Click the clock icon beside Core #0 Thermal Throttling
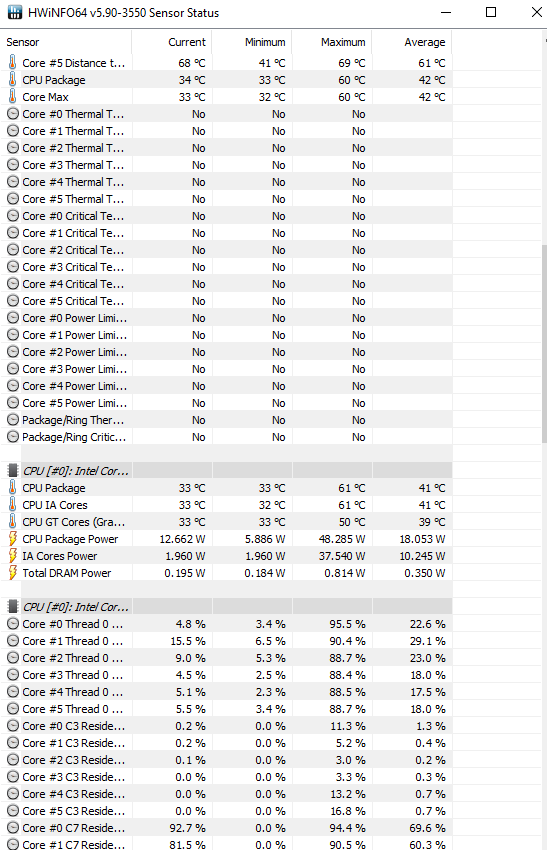Image resolution: width=547 pixels, height=850 pixels. (12, 114)
